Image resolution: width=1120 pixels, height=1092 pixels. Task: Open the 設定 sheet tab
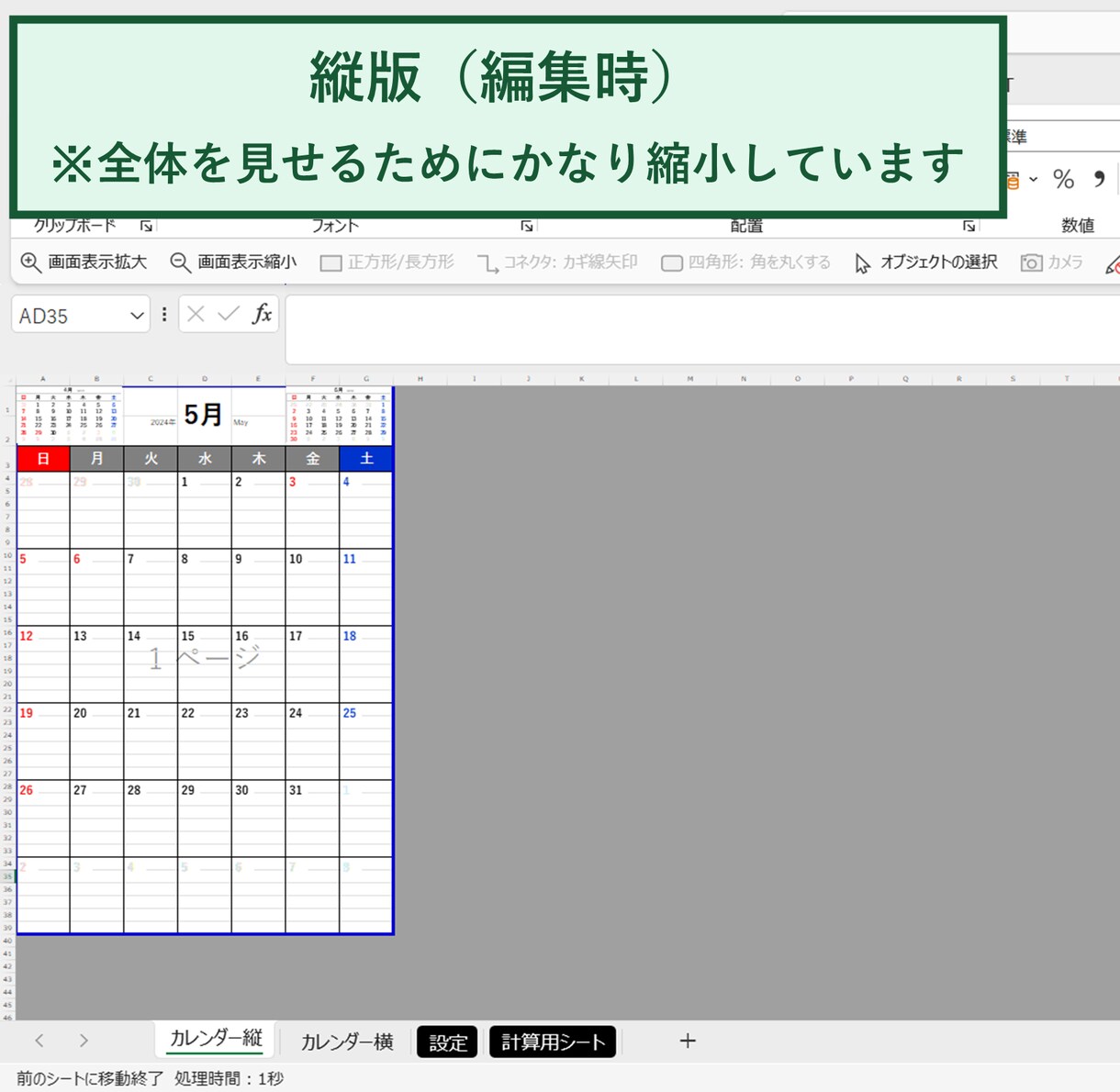[x=448, y=1042]
